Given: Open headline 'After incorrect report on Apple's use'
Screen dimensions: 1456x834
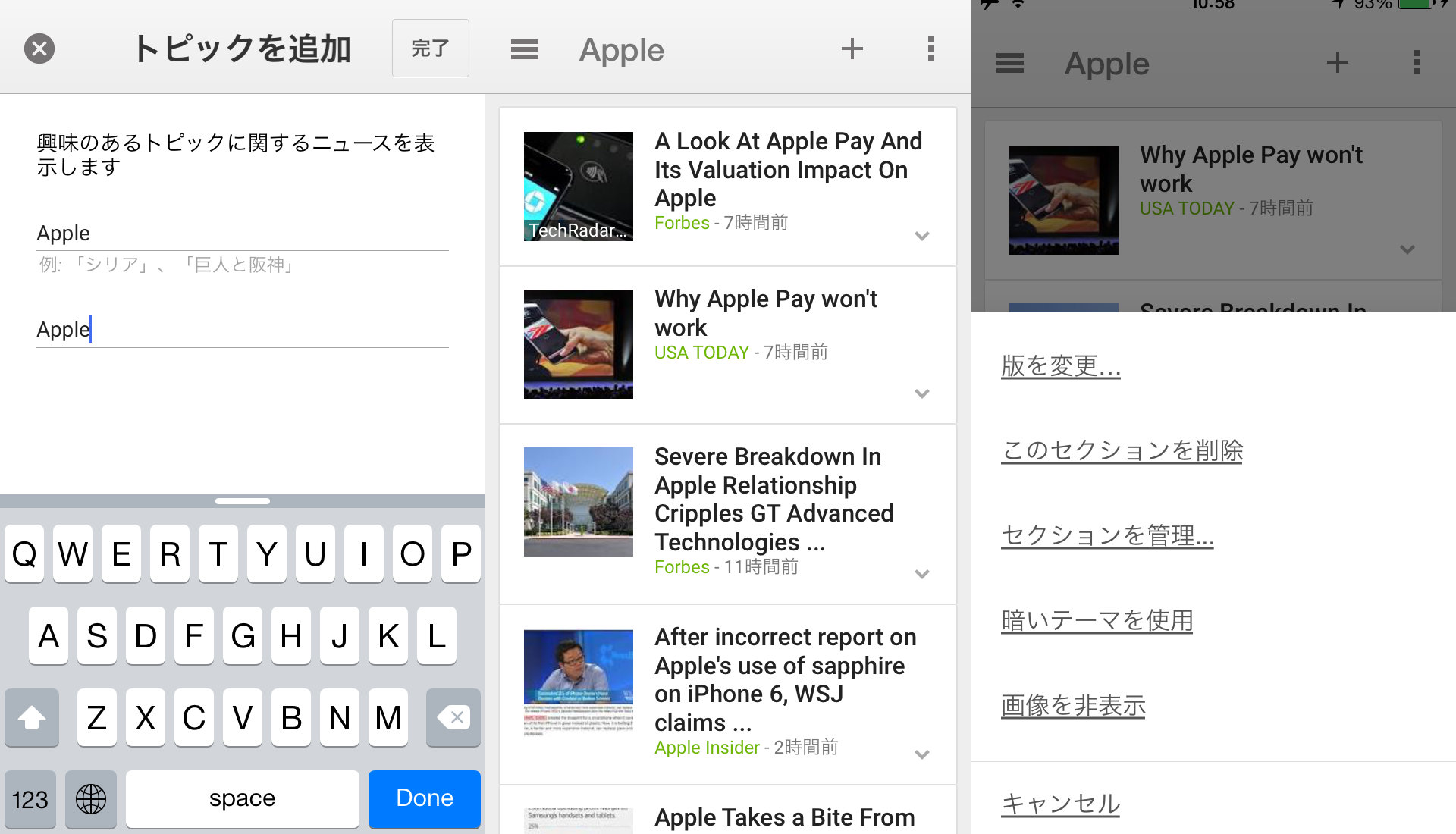Looking at the screenshot, I should coord(786,679).
